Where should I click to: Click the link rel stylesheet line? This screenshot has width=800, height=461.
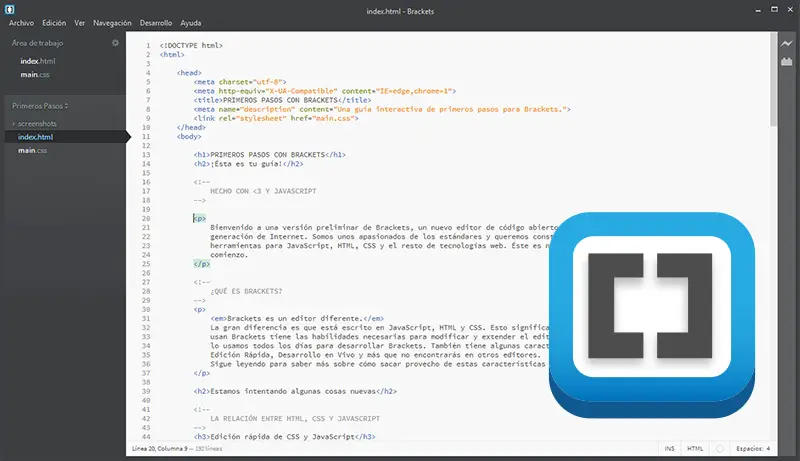(x=276, y=118)
